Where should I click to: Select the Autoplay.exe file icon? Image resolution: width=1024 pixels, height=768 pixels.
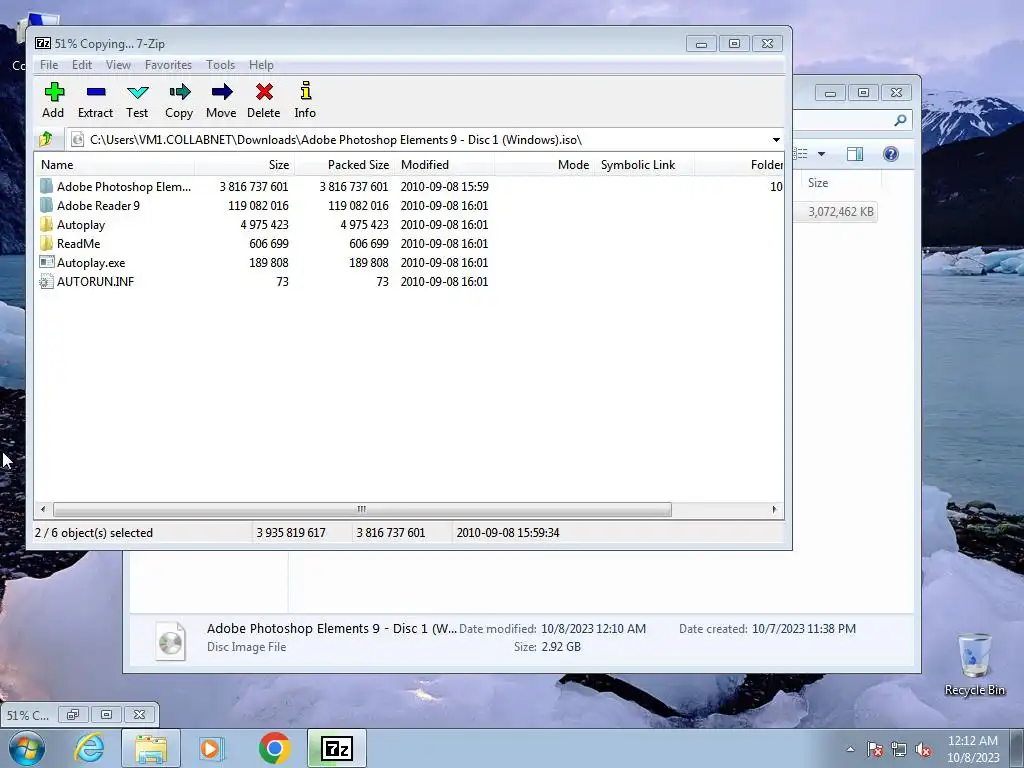(46, 263)
